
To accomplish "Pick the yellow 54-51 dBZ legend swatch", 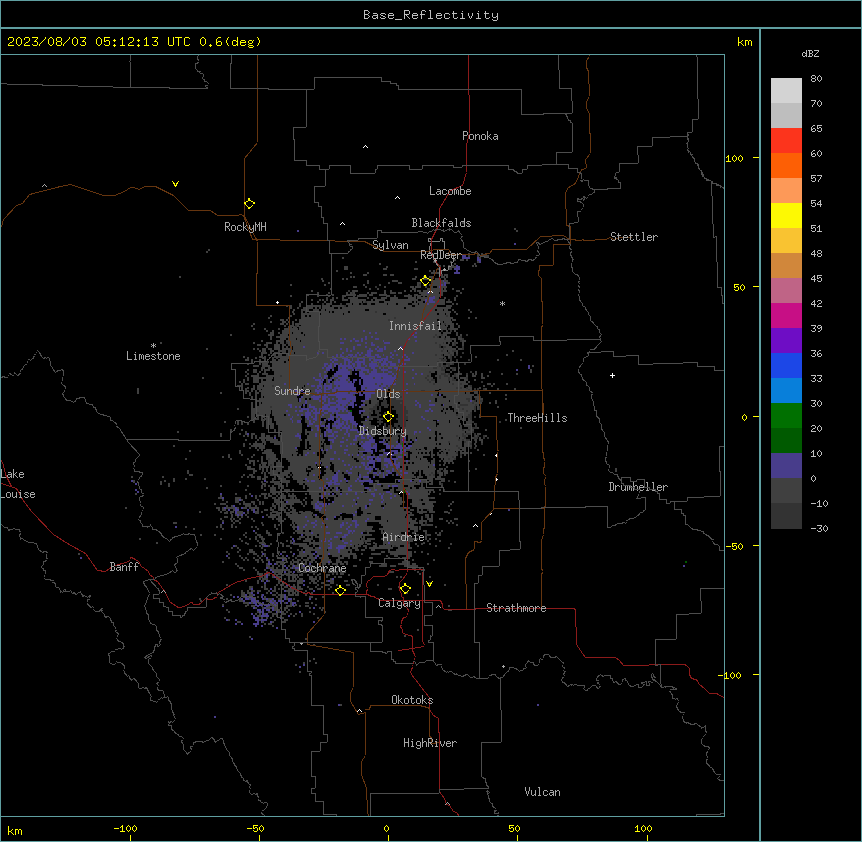I will pos(786,215).
